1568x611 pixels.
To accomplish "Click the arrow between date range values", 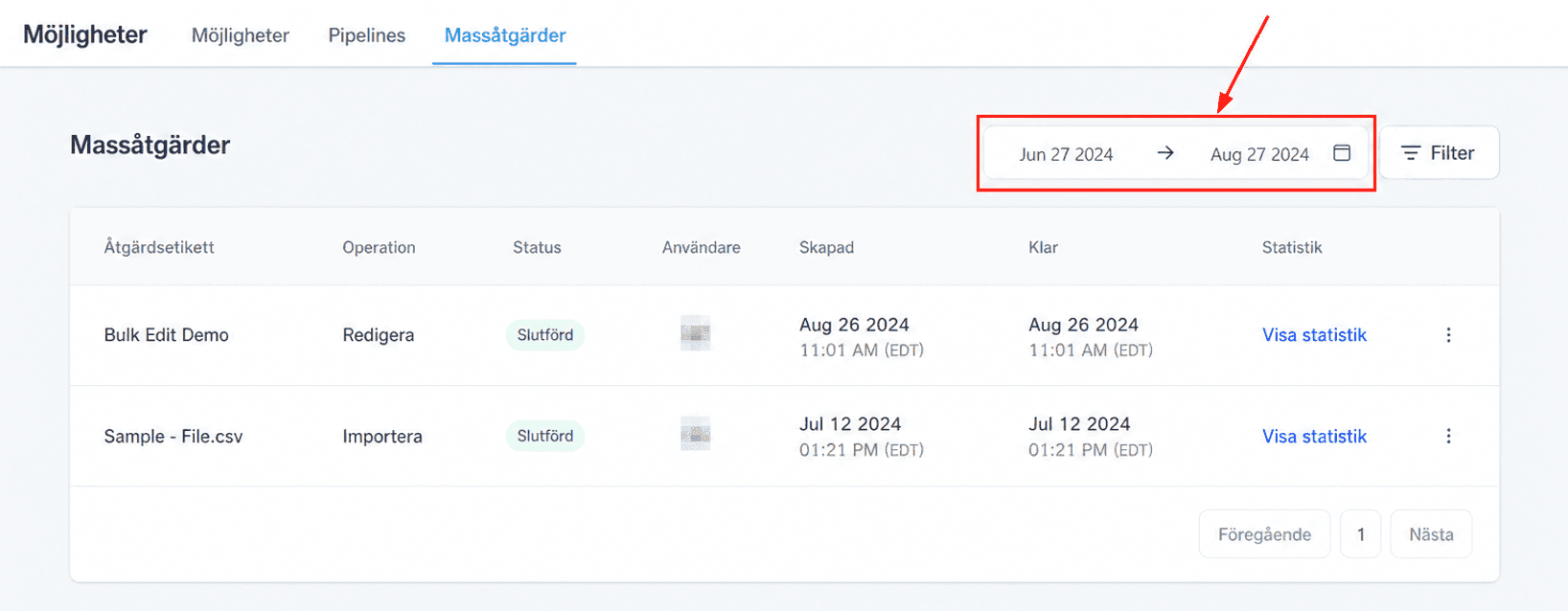I will pyautogui.click(x=1165, y=153).
